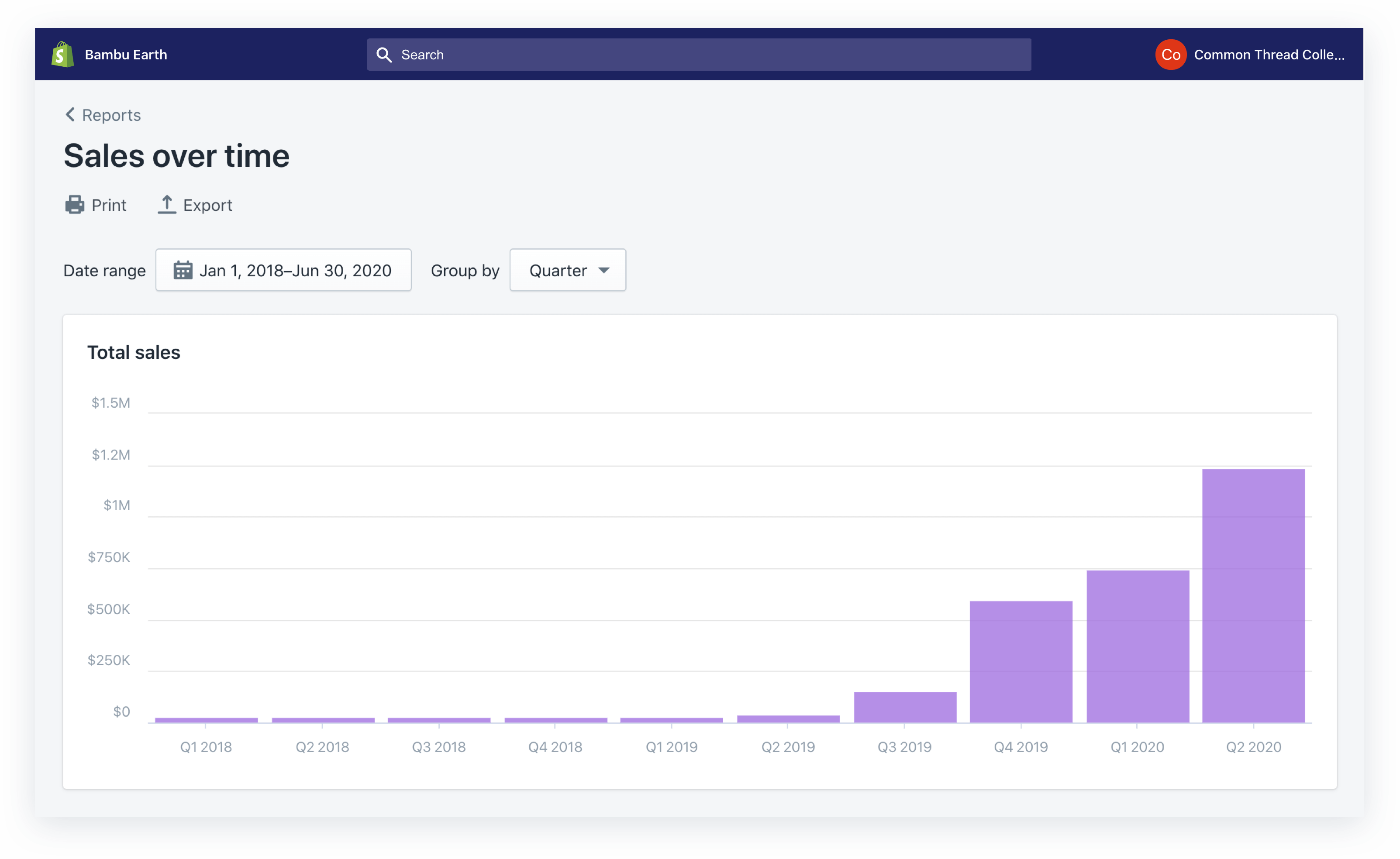The width and height of the screenshot is (1400, 859).
Task: Click the calendar icon in date range
Action: pyautogui.click(x=183, y=271)
